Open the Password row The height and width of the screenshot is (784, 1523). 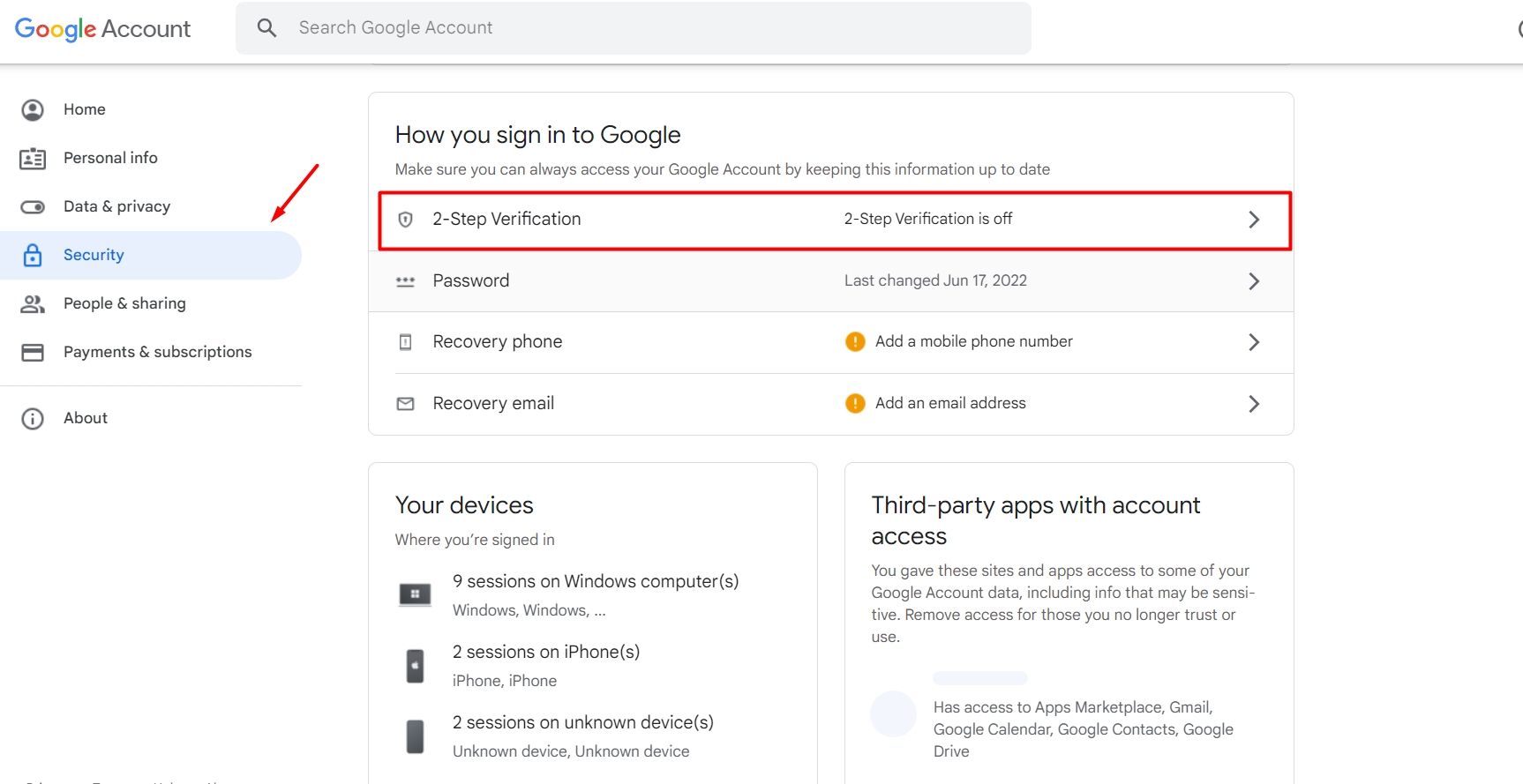[831, 281]
